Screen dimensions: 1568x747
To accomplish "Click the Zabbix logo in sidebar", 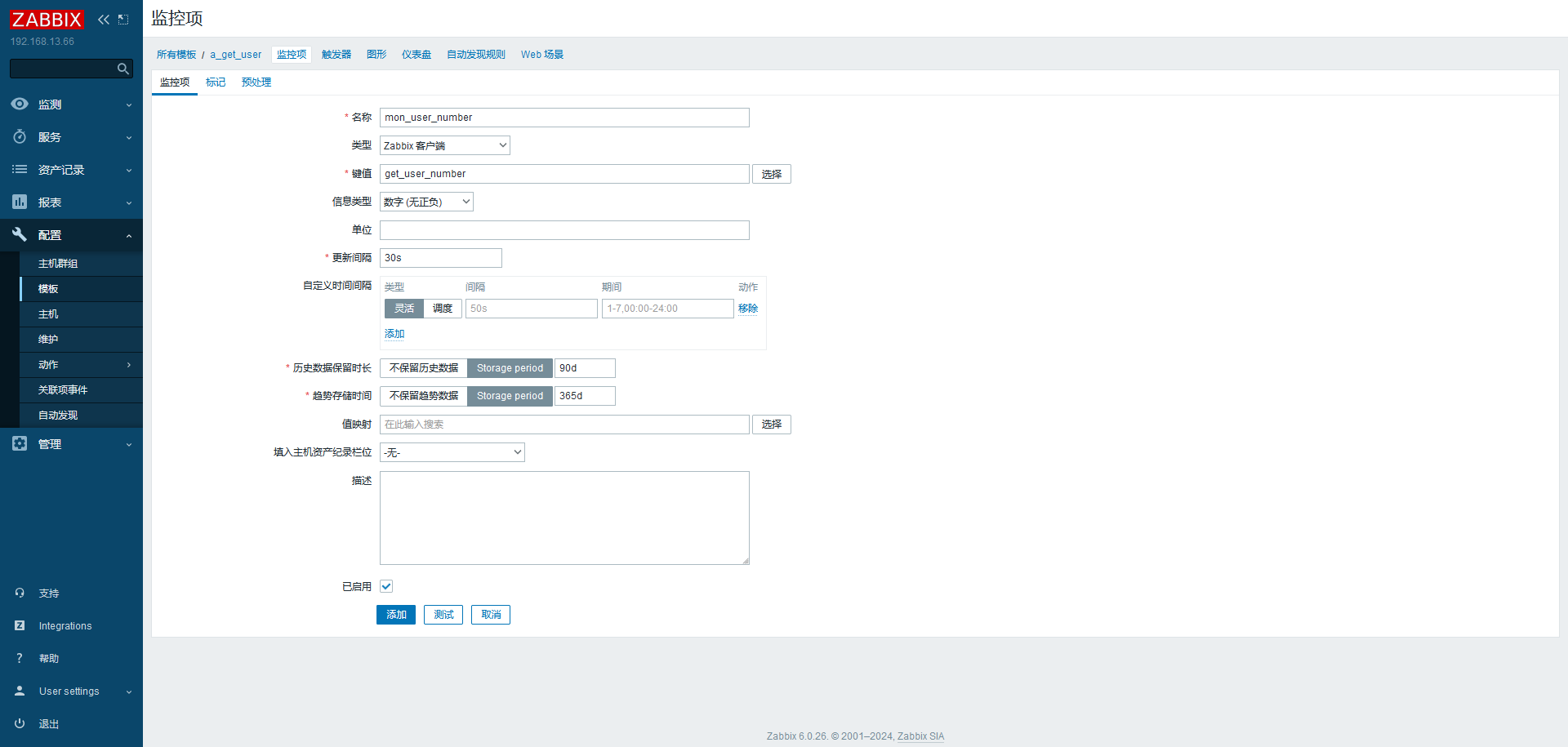I will click(x=47, y=20).
